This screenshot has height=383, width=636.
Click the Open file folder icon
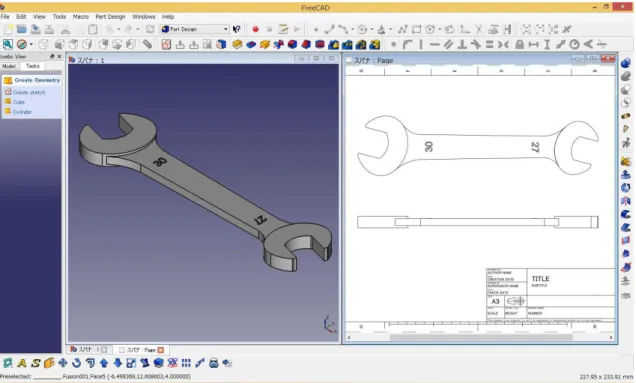21,29
